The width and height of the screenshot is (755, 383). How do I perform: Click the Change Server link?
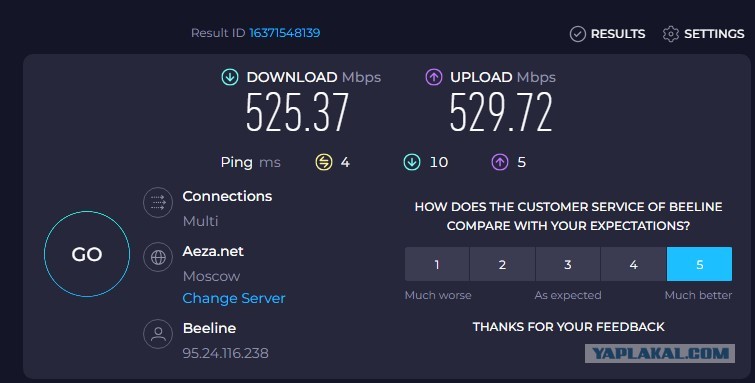234,298
